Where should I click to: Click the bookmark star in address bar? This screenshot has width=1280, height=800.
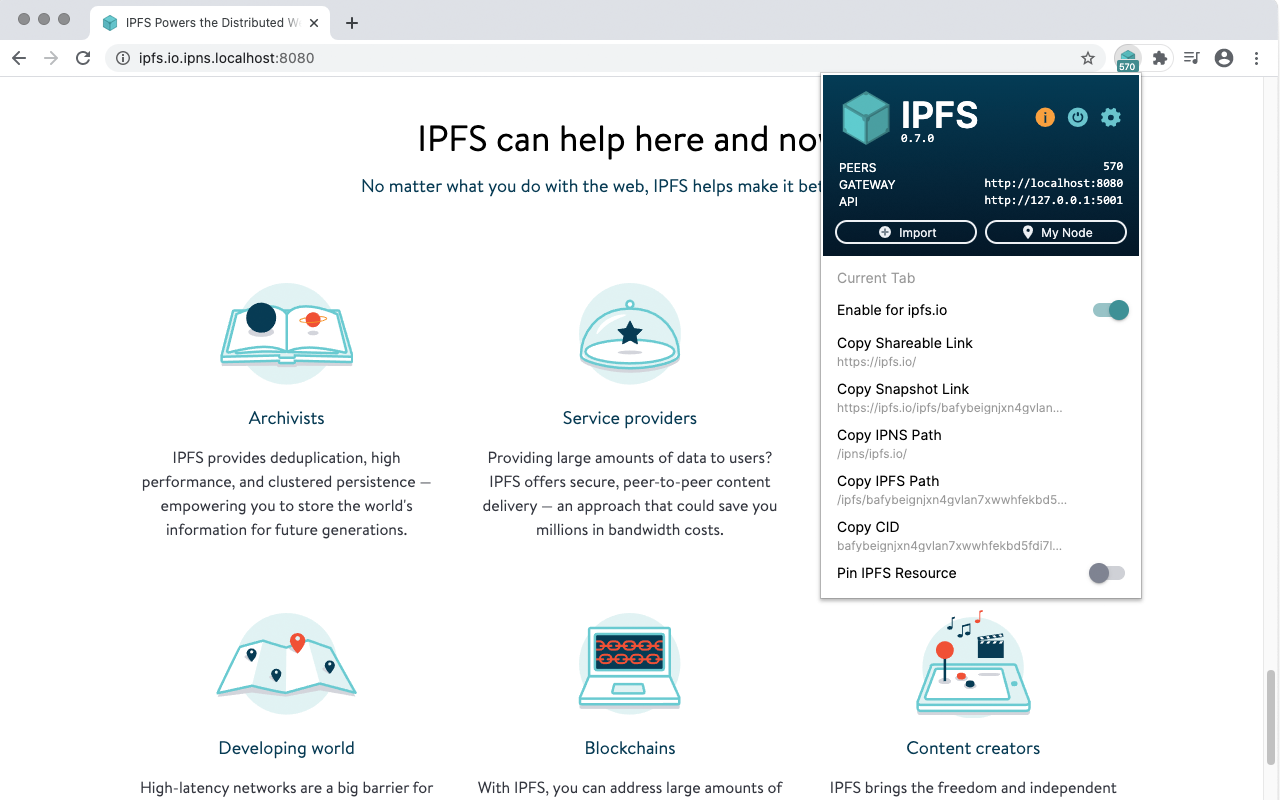pos(1087,58)
